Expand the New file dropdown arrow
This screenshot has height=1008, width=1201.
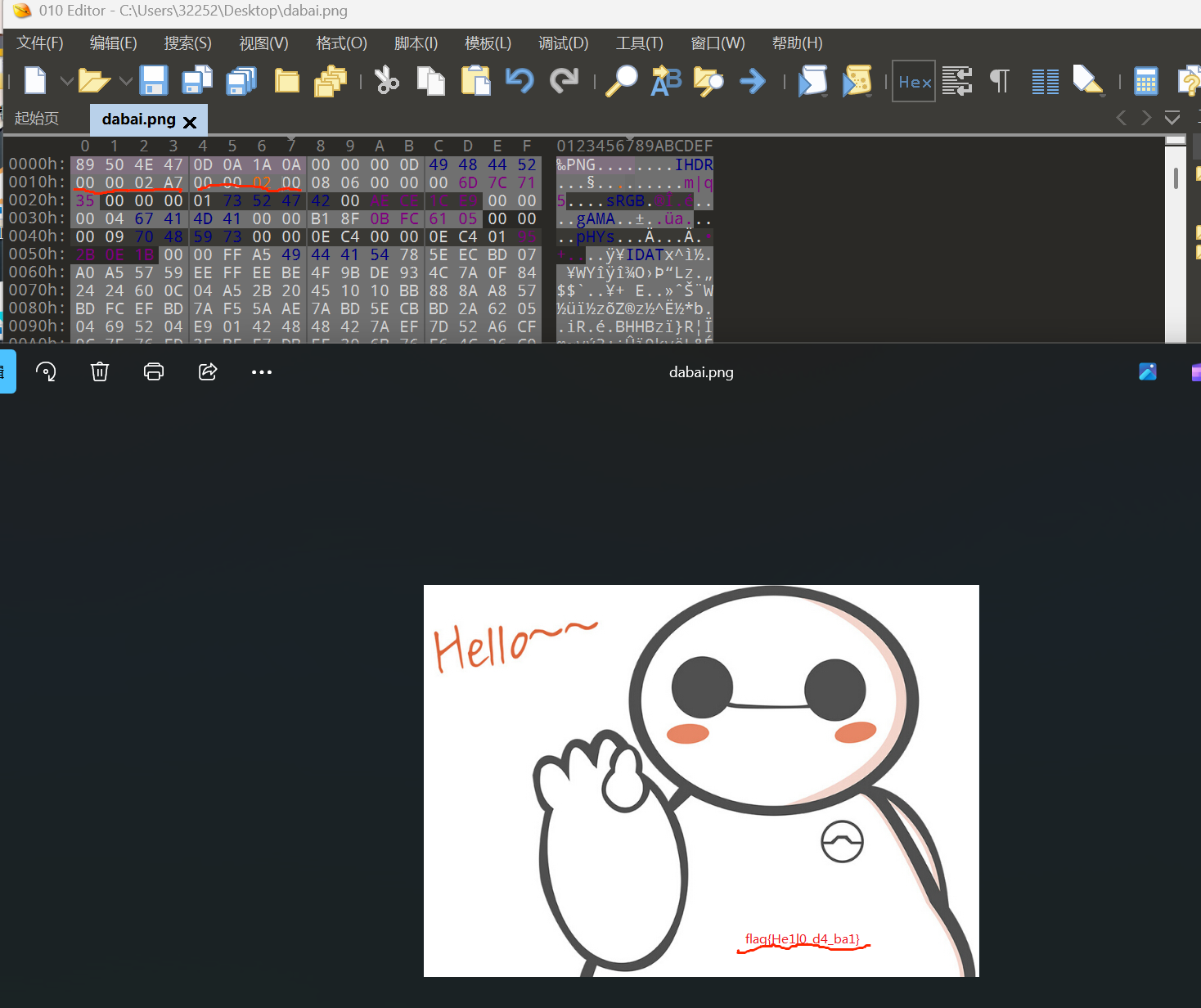coord(66,81)
